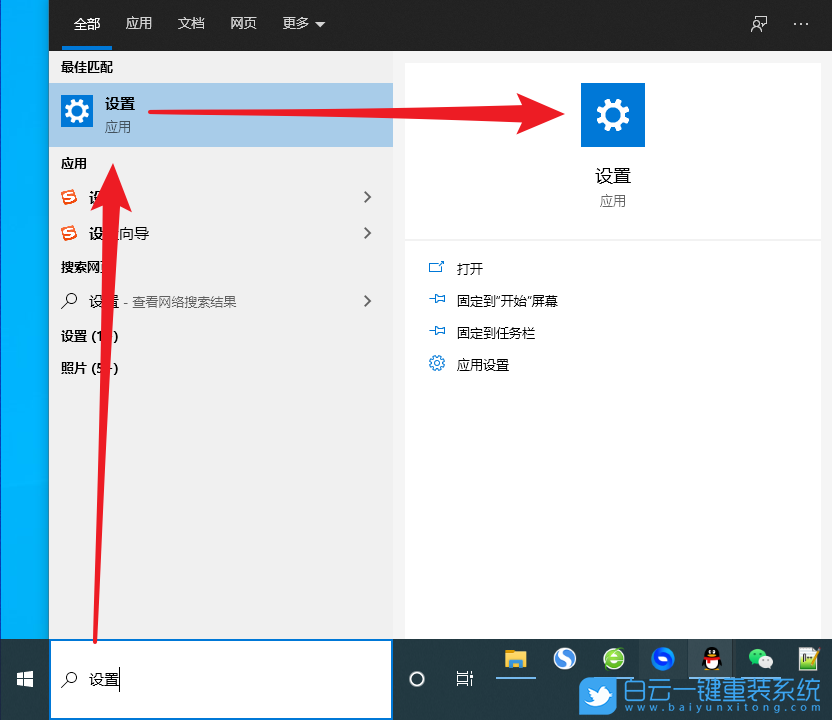Switch to the 应用 tab
832x720 pixels.
138,24
